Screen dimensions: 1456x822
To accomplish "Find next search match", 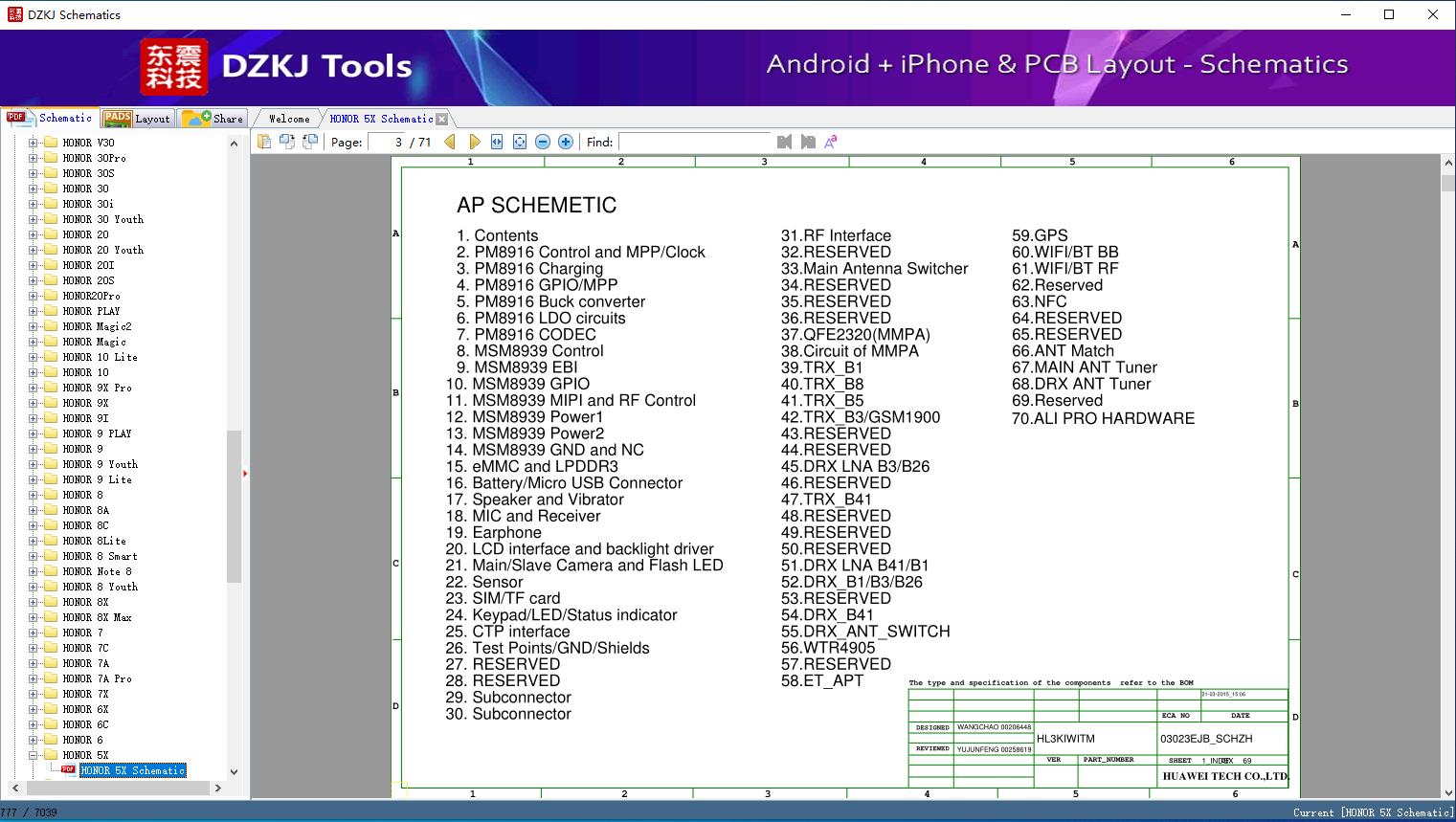I will pos(808,142).
